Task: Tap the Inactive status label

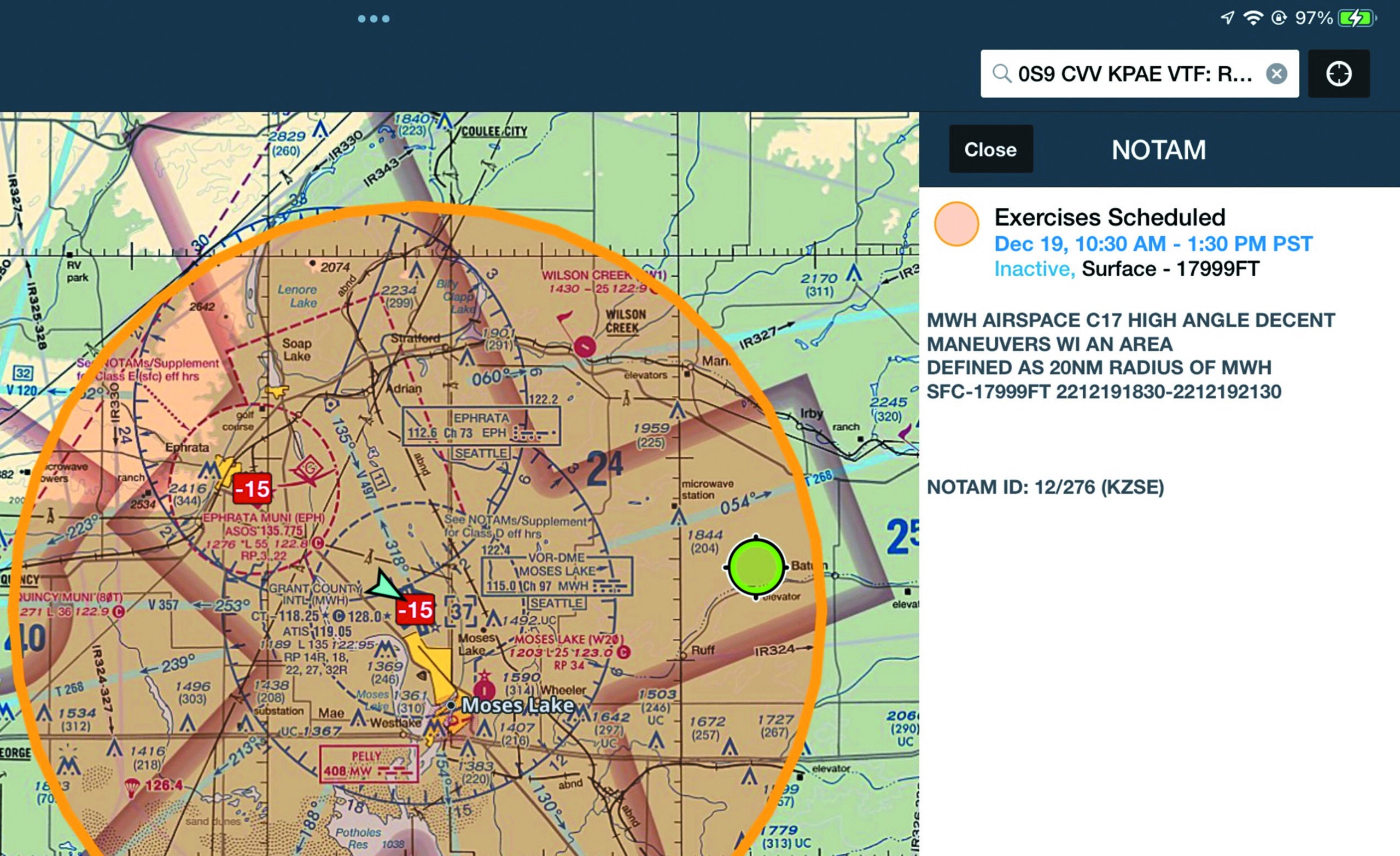Action: coord(1034,269)
